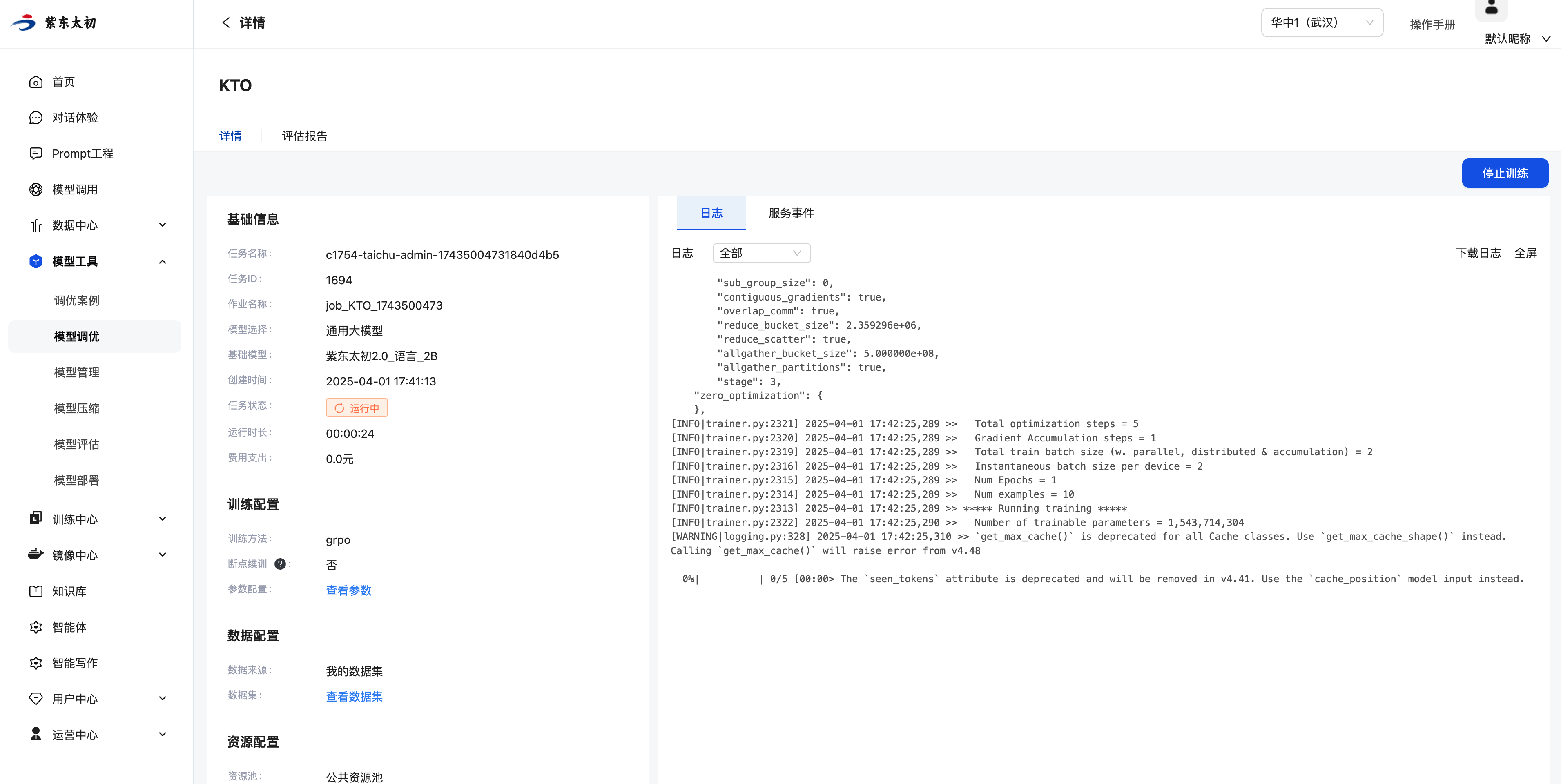Click the 运行时长 value 00:00:24

(x=350, y=434)
